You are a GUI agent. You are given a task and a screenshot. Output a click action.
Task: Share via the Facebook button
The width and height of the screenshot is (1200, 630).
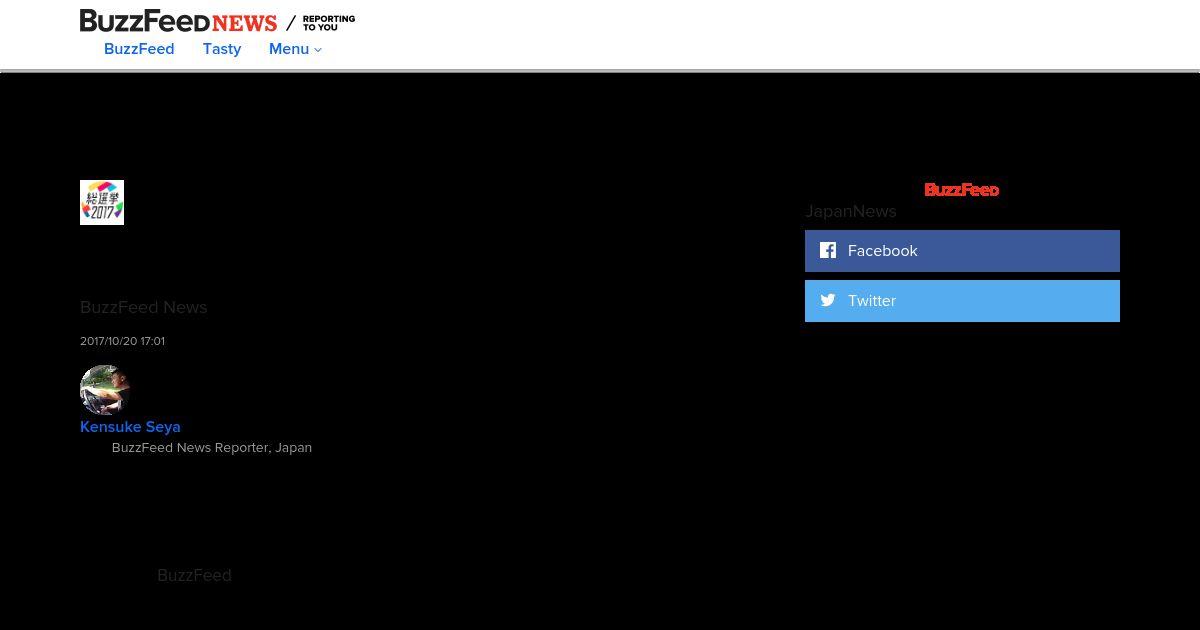pyautogui.click(x=962, y=251)
